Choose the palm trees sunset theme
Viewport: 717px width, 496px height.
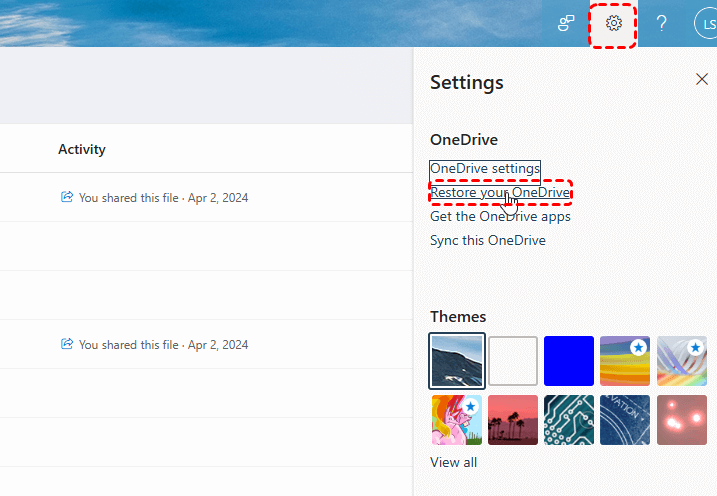click(x=513, y=420)
